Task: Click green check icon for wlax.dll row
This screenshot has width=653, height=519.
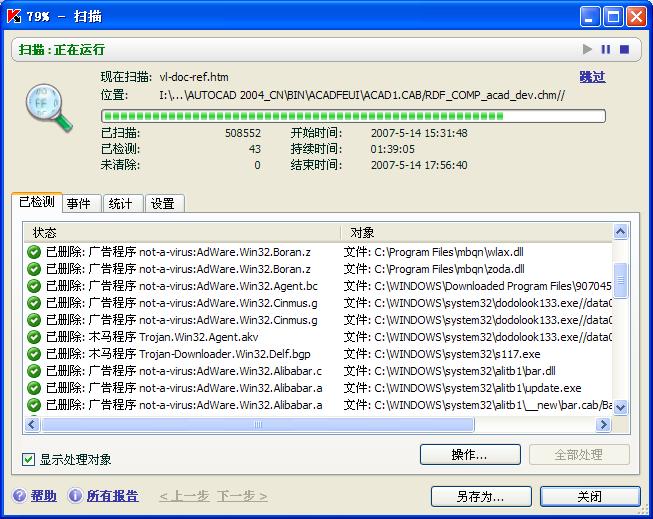Action: (x=34, y=252)
